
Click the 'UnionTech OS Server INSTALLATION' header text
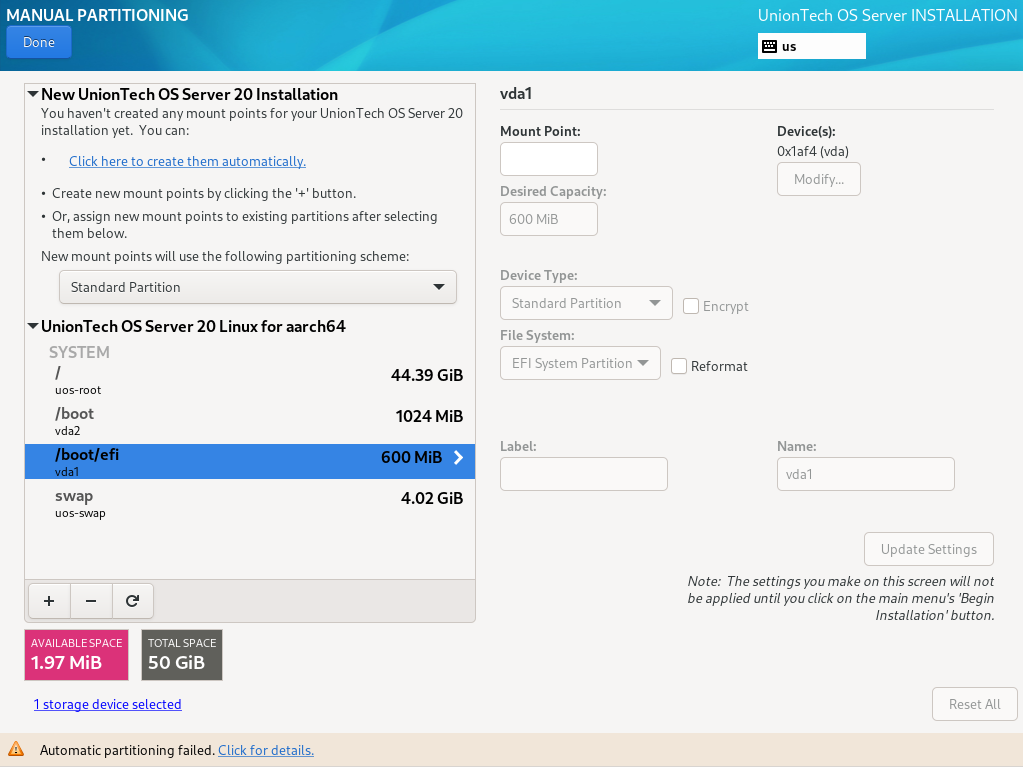tap(887, 16)
